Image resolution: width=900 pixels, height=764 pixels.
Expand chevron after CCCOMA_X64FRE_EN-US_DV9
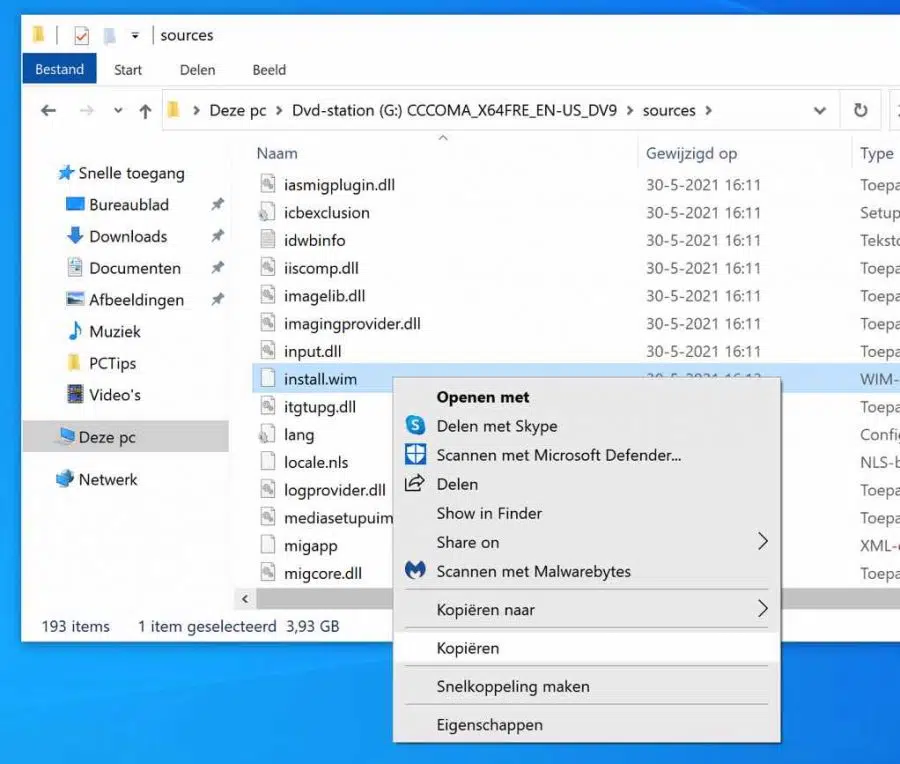630,110
